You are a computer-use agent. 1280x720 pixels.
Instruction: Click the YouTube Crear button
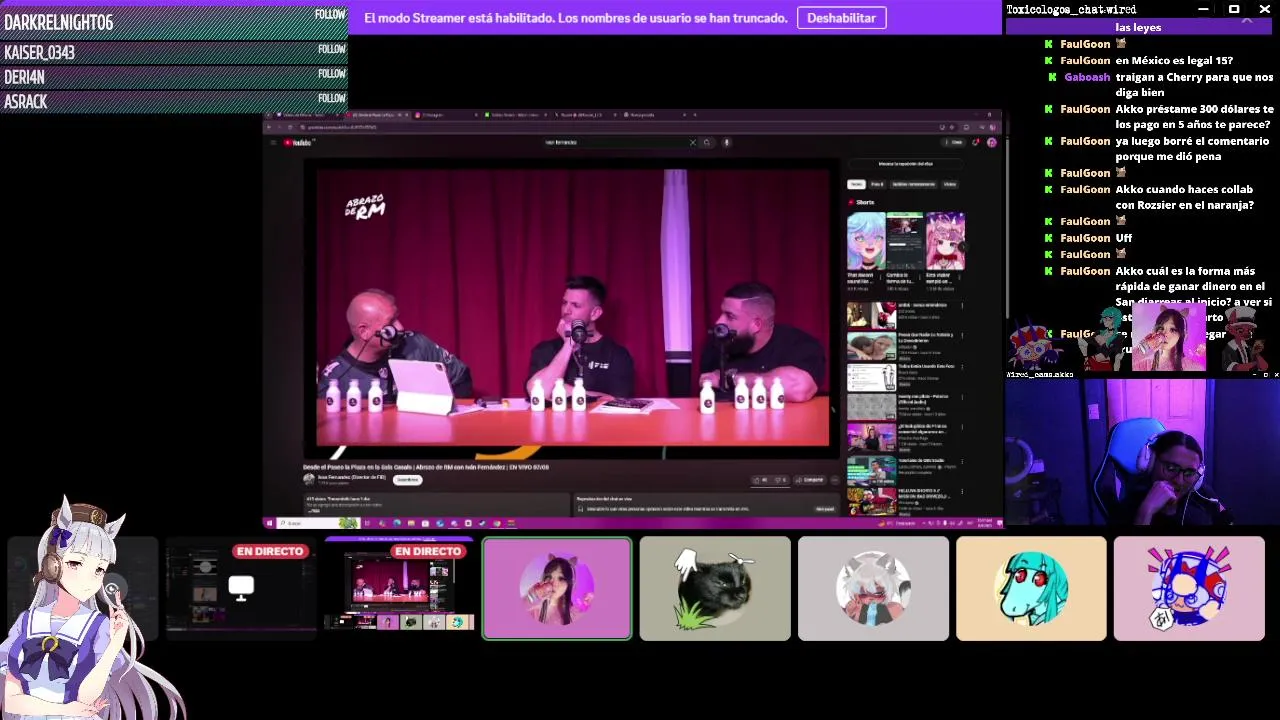pyautogui.click(x=955, y=142)
